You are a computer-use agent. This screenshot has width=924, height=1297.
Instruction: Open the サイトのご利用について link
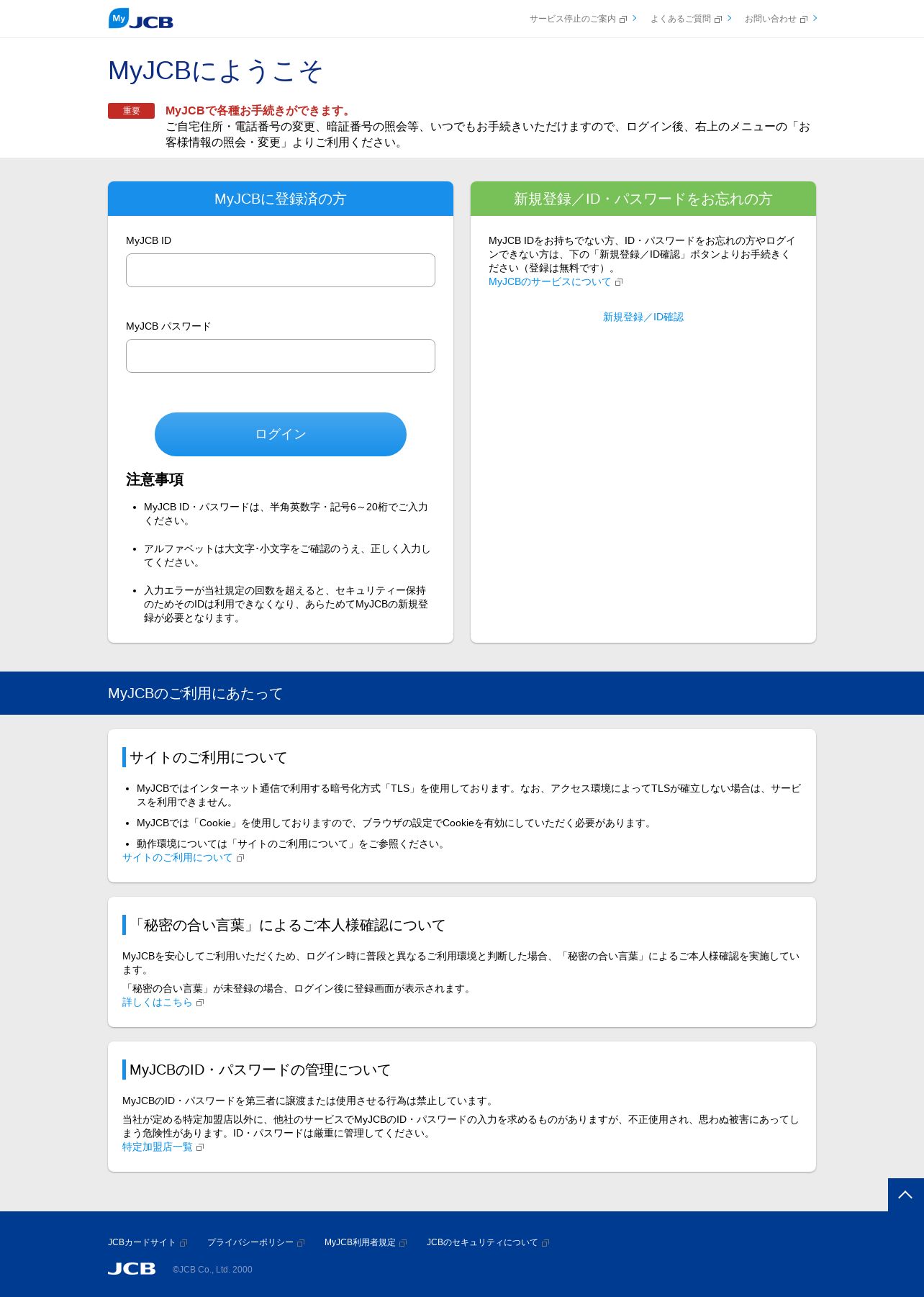point(178,858)
